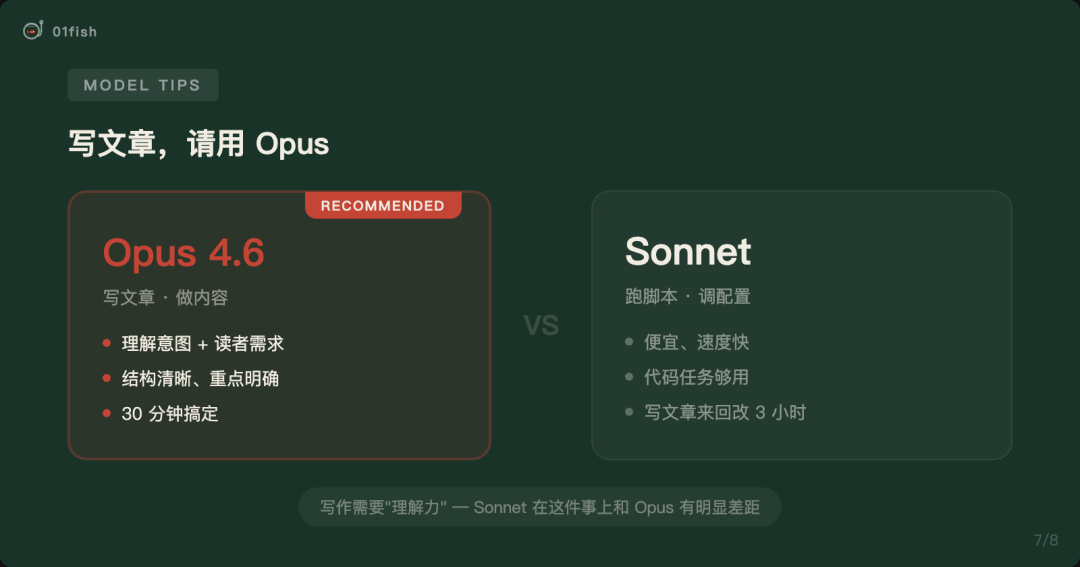The width and height of the screenshot is (1080, 567).
Task: Click the gray bullet beside 代码任务够用
Action: click(629, 377)
